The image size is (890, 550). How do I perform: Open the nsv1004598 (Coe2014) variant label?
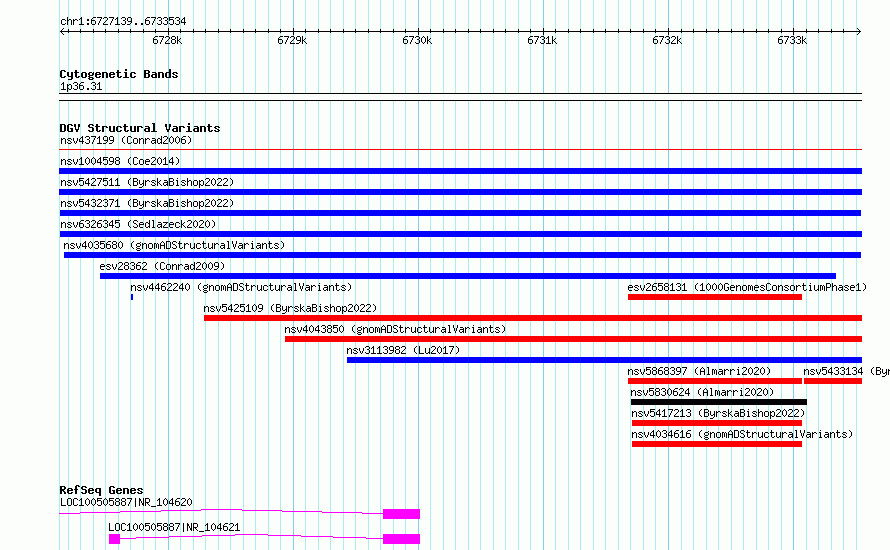click(x=120, y=161)
